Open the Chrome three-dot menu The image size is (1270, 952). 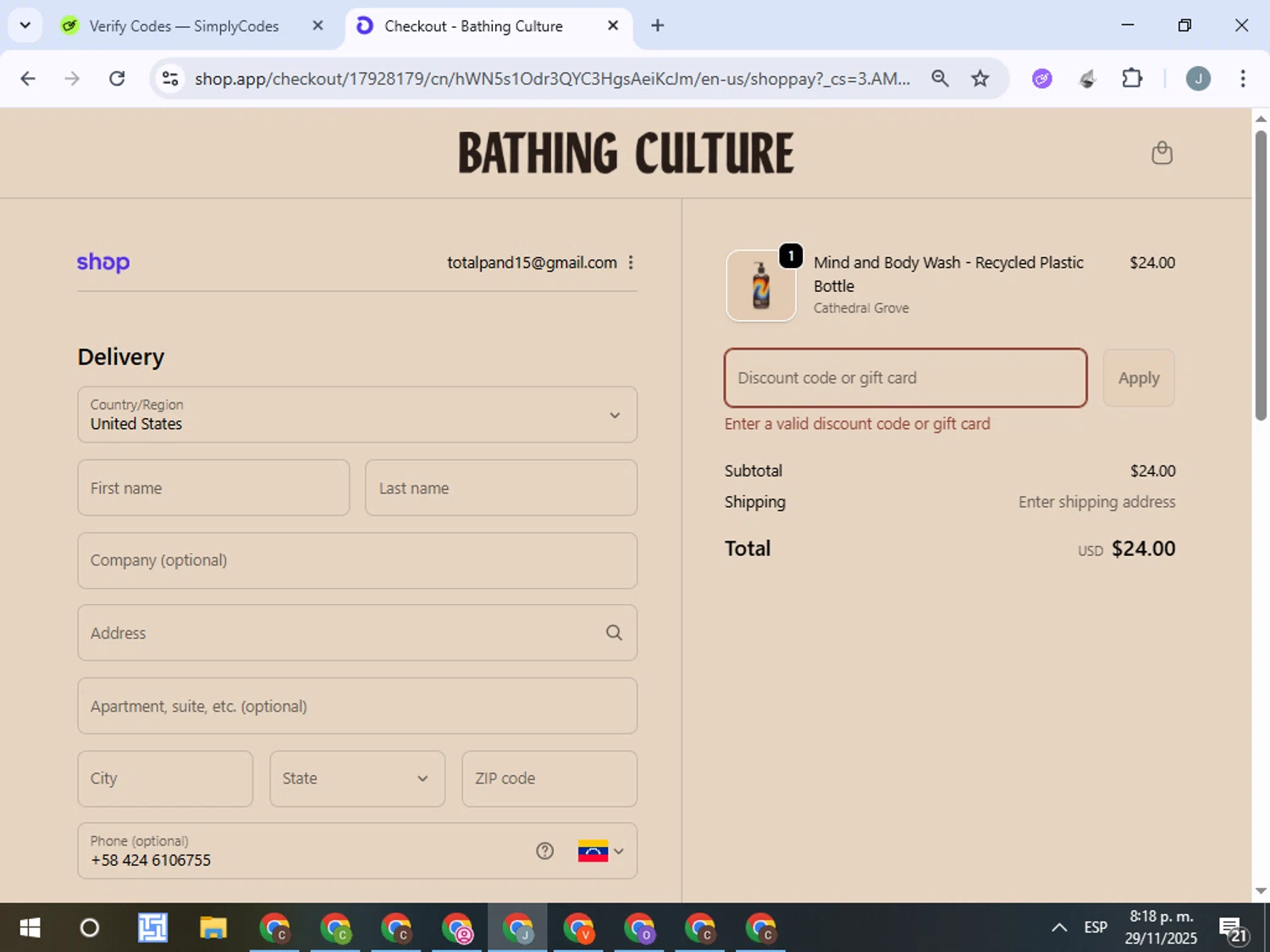coord(1243,79)
